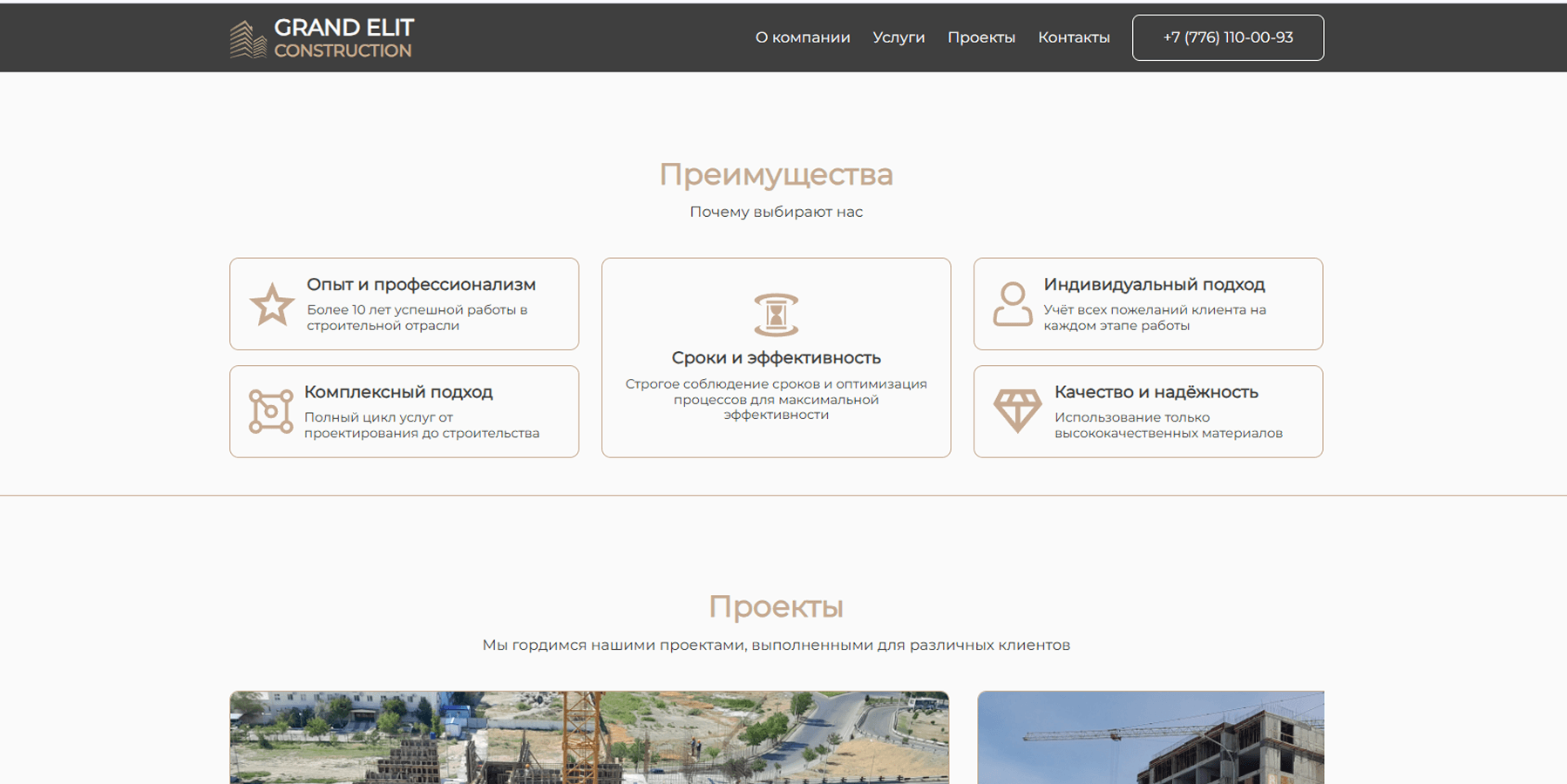The height and width of the screenshot is (784, 1567).
Task: Click the person icon for Индивидуальный подход
Action: [x=1013, y=304]
